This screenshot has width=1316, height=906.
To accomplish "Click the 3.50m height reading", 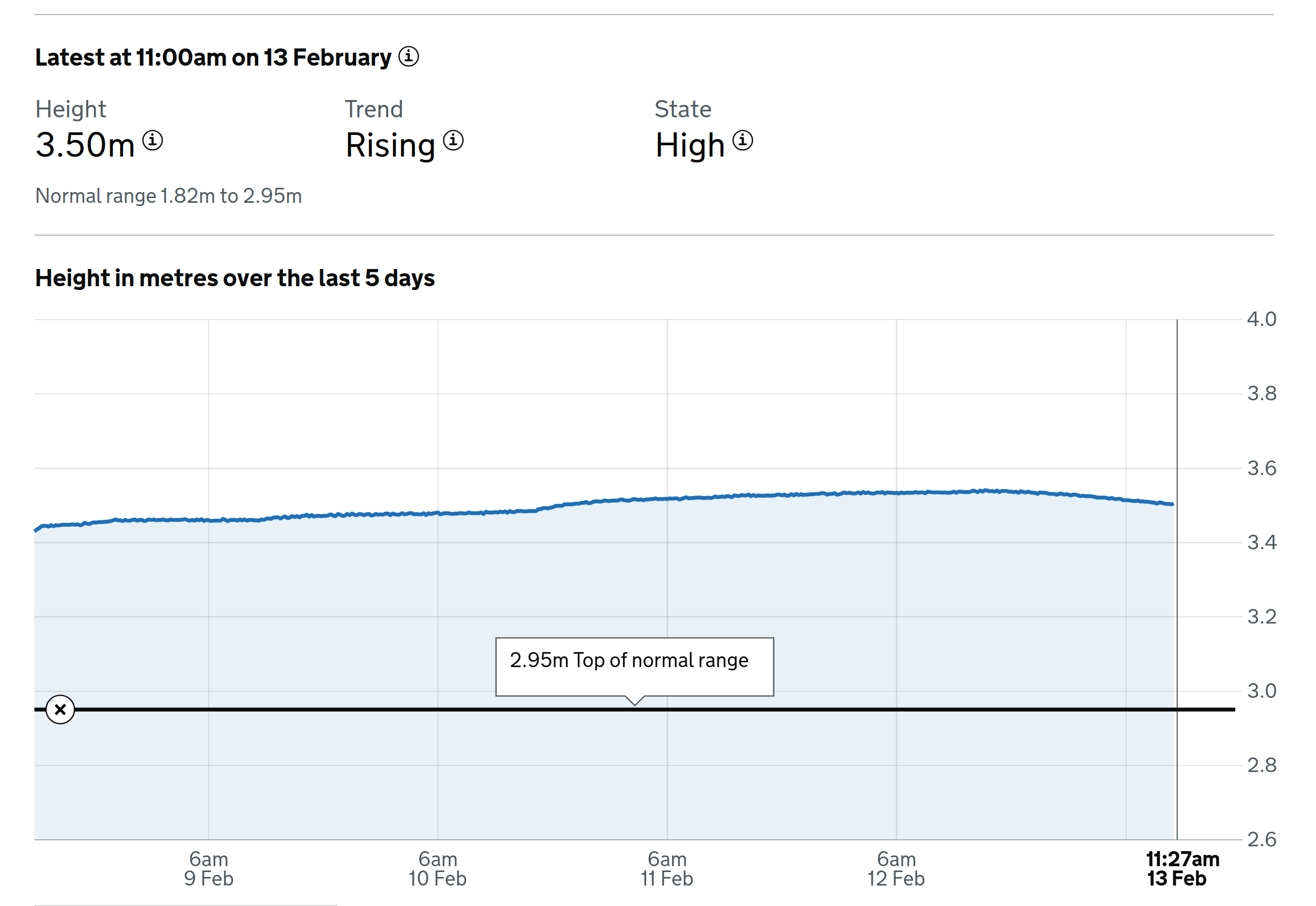I will point(85,145).
